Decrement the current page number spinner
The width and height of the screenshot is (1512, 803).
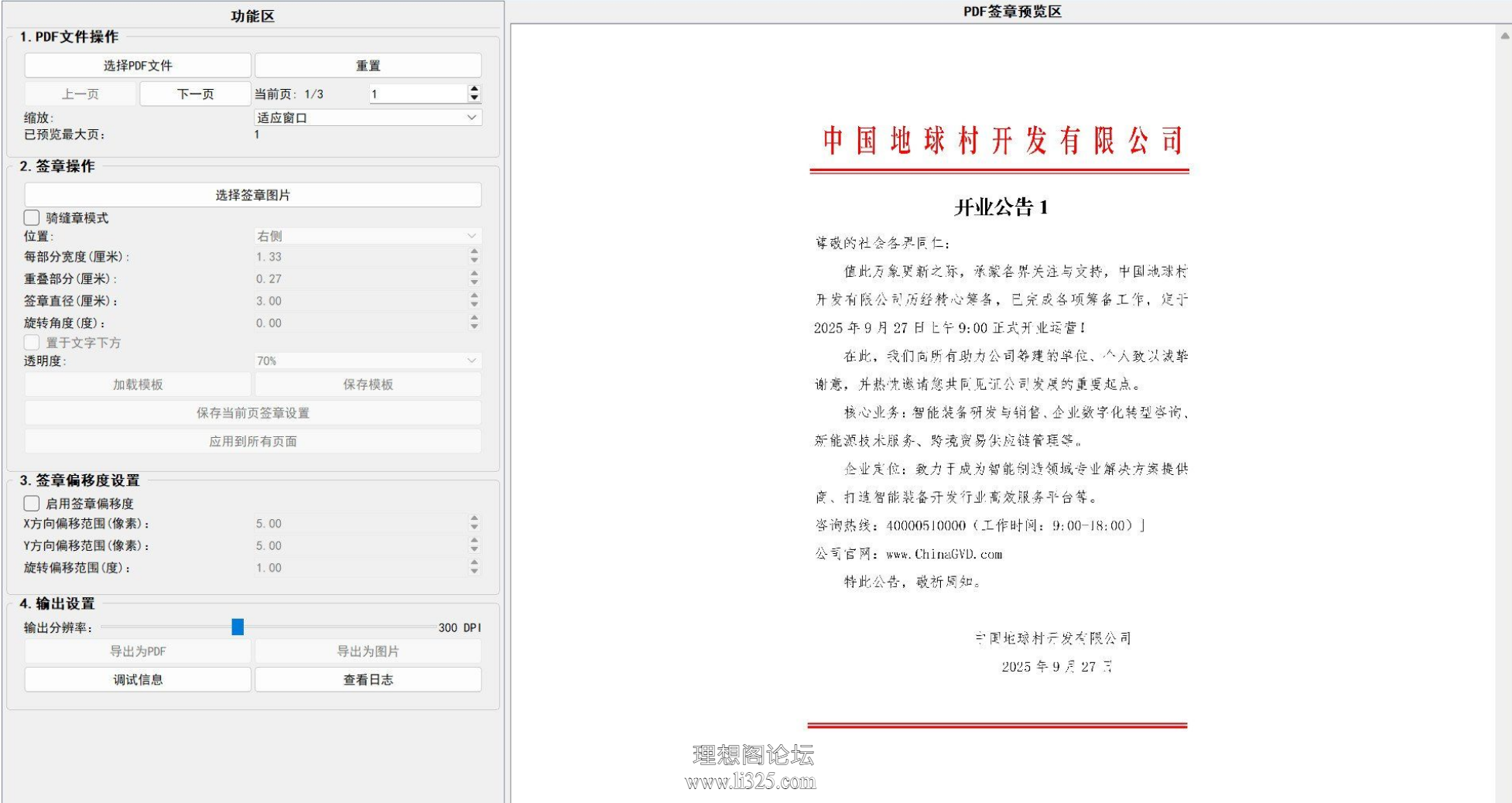pos(474,98)
